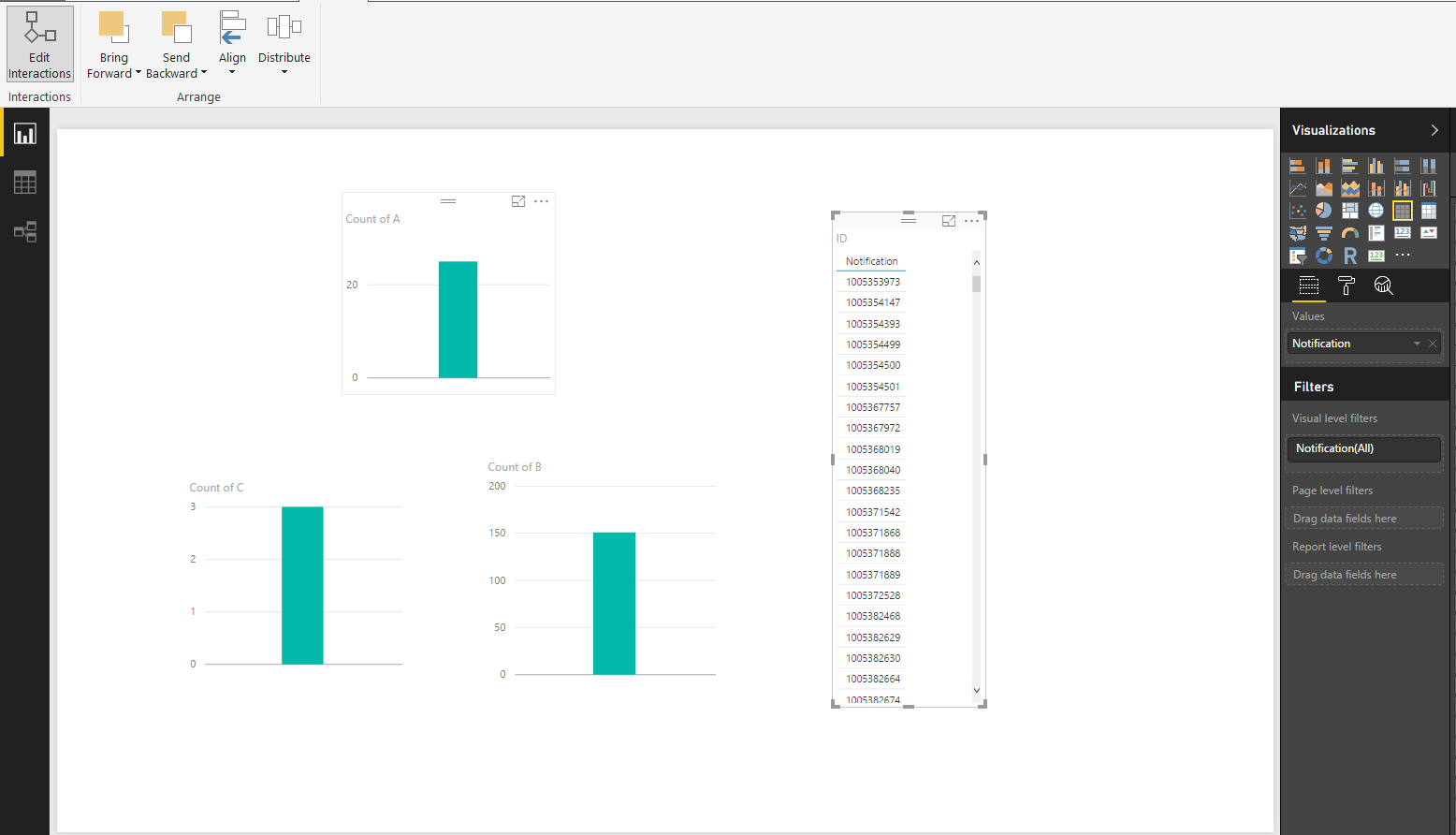Image resolution: width=1456 pixels, height=835 pixels.
Task: Import a custom visual via ellipsis
Action: (1403, 256)
